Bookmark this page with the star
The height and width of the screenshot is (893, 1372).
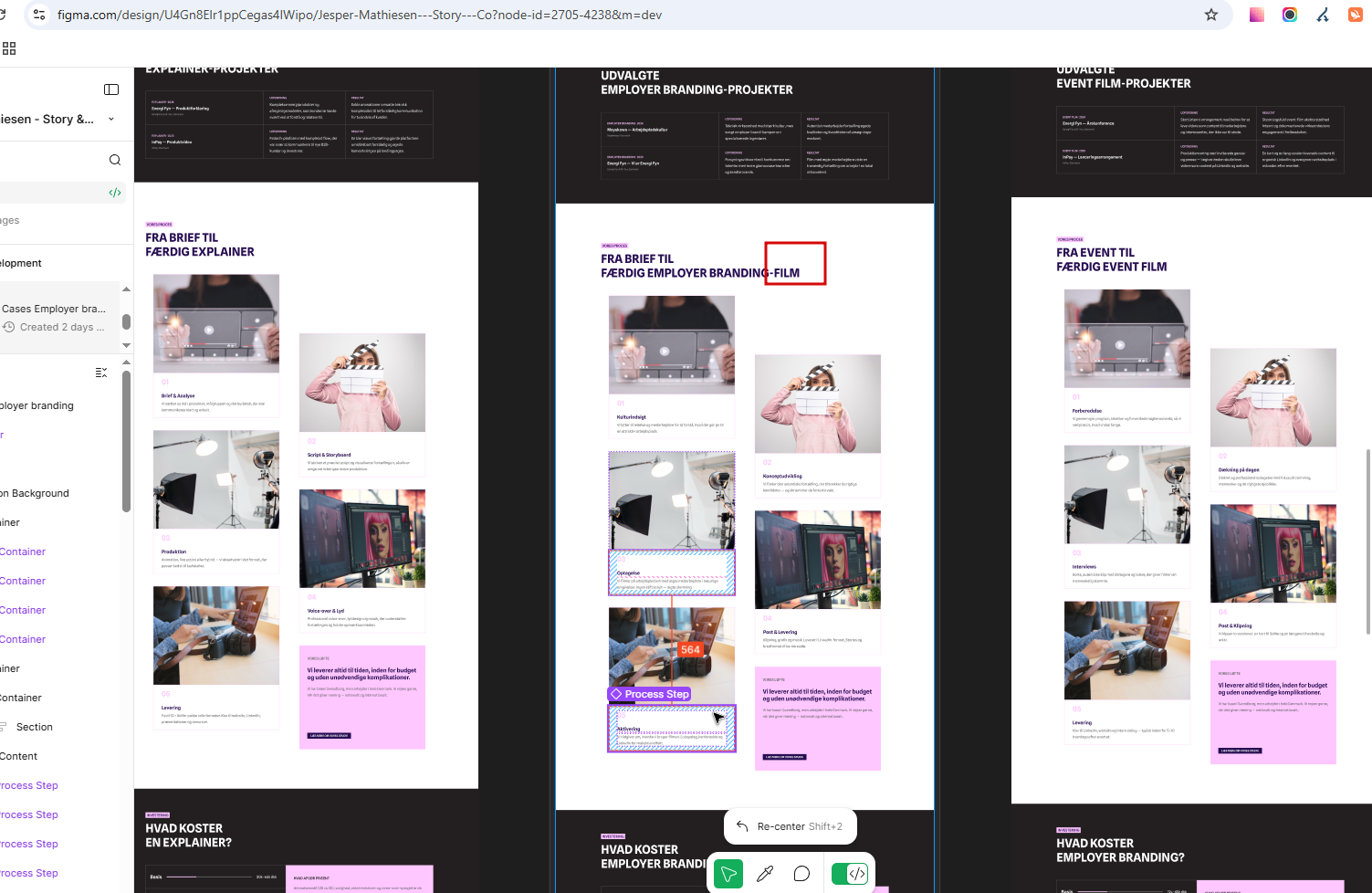(1211, 15)
